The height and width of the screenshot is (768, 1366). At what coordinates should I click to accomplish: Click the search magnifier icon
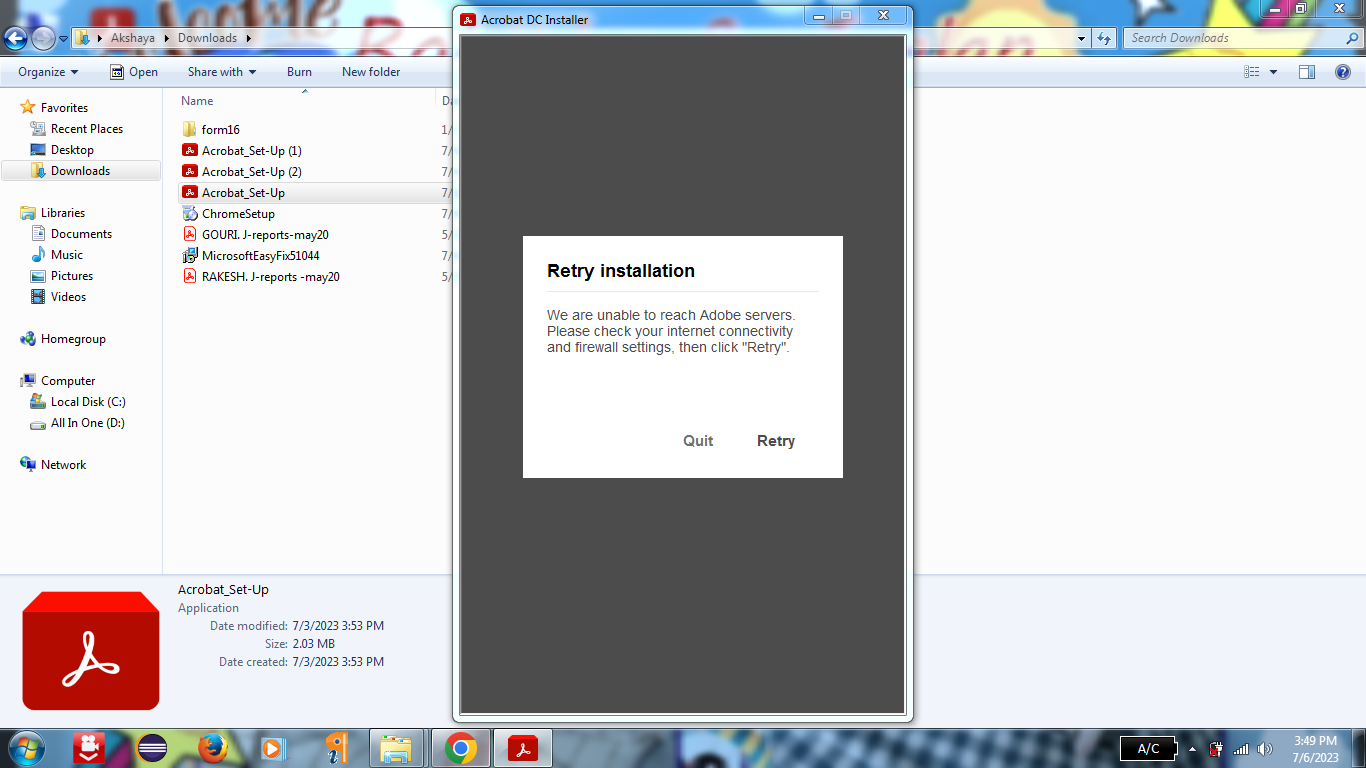(1350, 38)
